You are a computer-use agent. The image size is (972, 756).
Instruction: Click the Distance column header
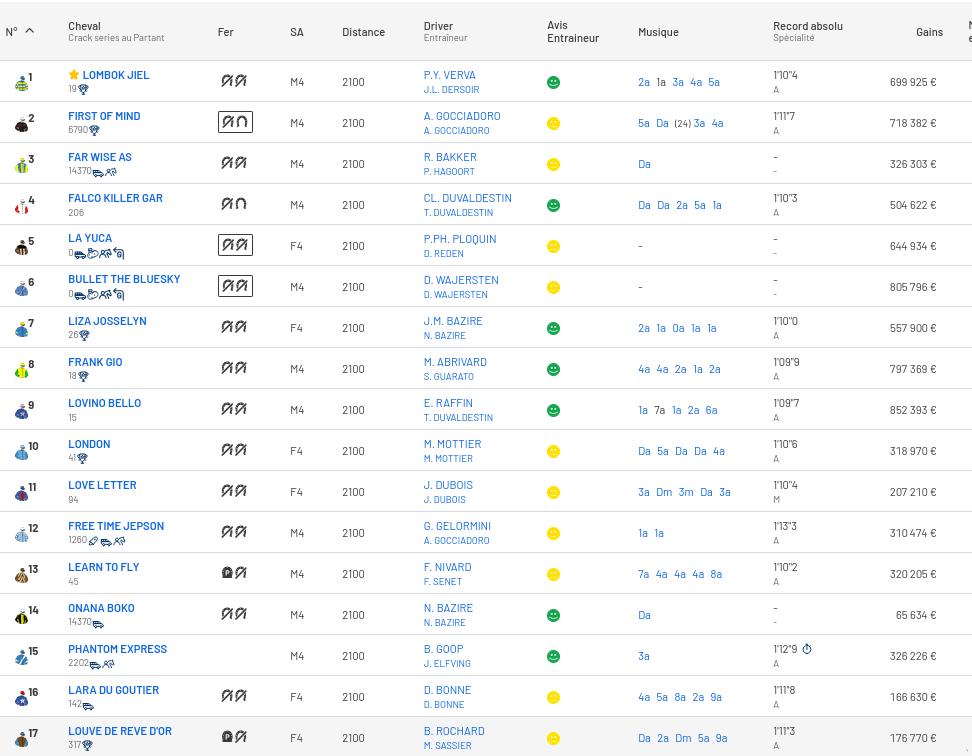click(363, 32)
